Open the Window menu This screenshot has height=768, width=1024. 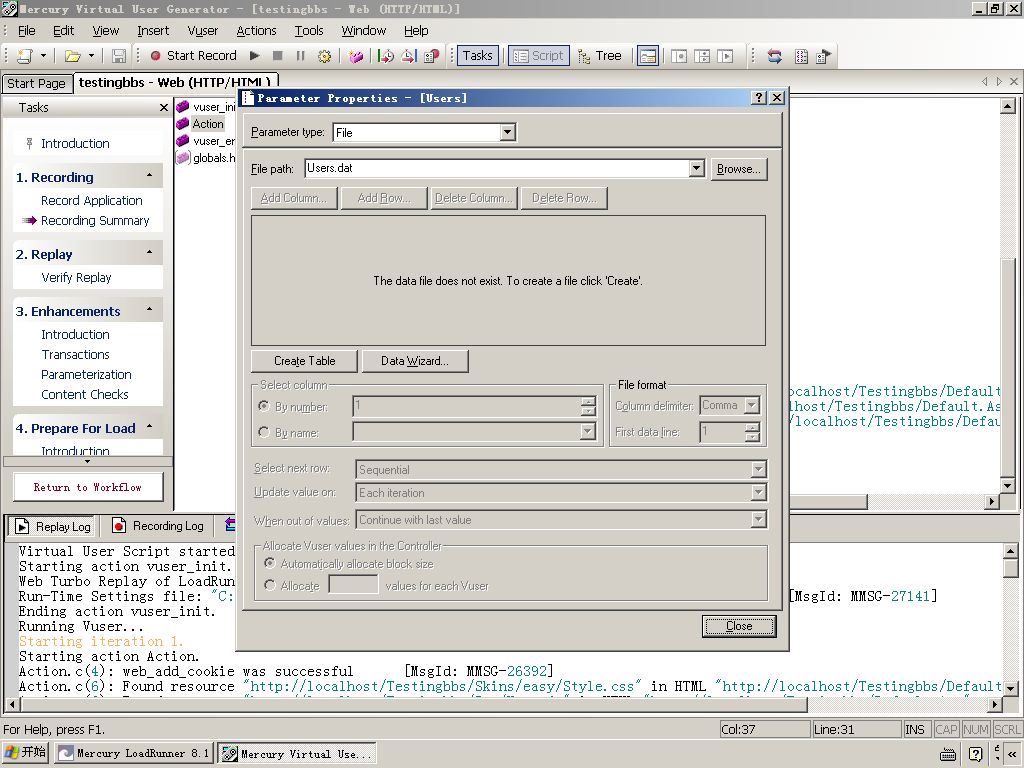[x=364, y=31]
